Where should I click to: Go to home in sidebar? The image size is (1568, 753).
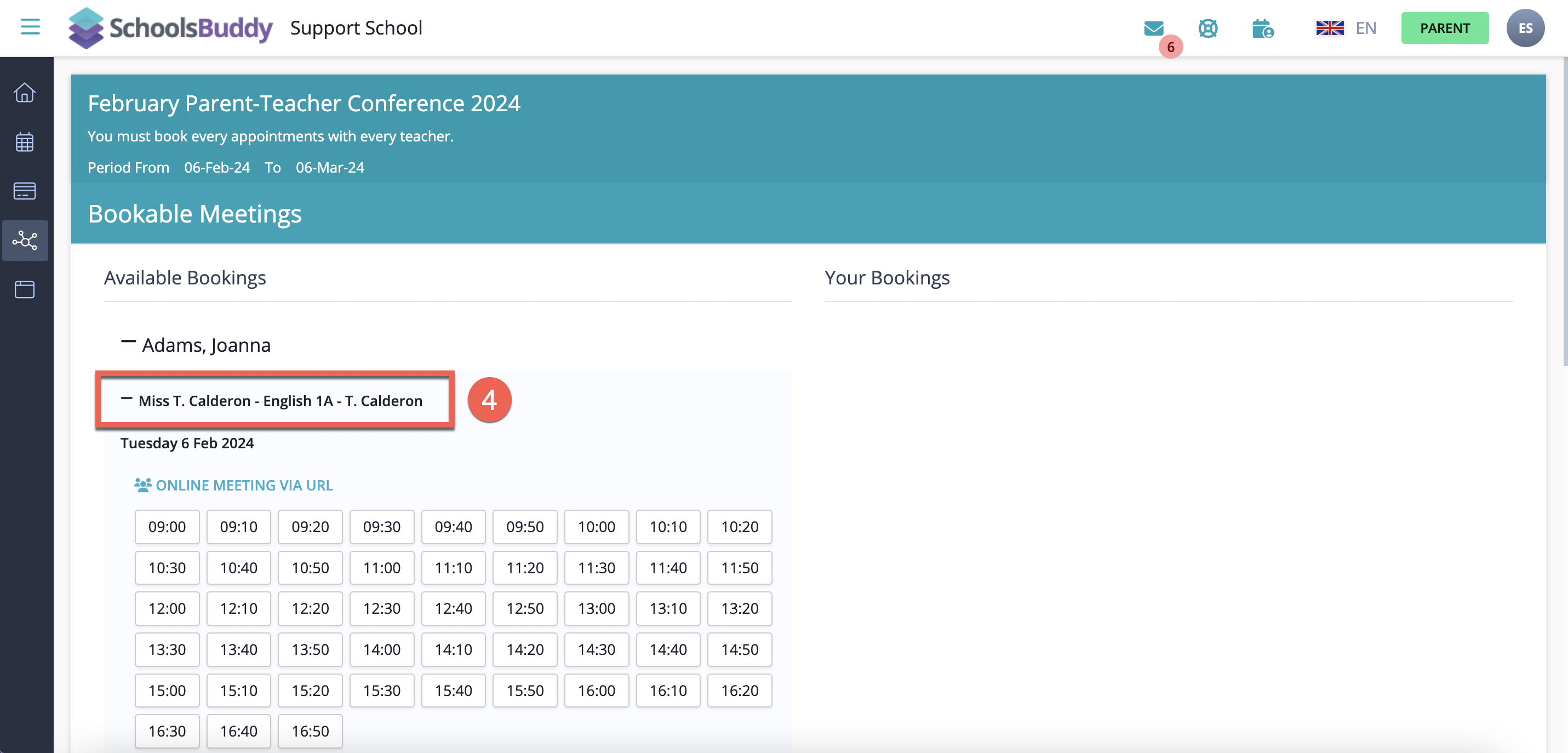[x=25, y=93]
